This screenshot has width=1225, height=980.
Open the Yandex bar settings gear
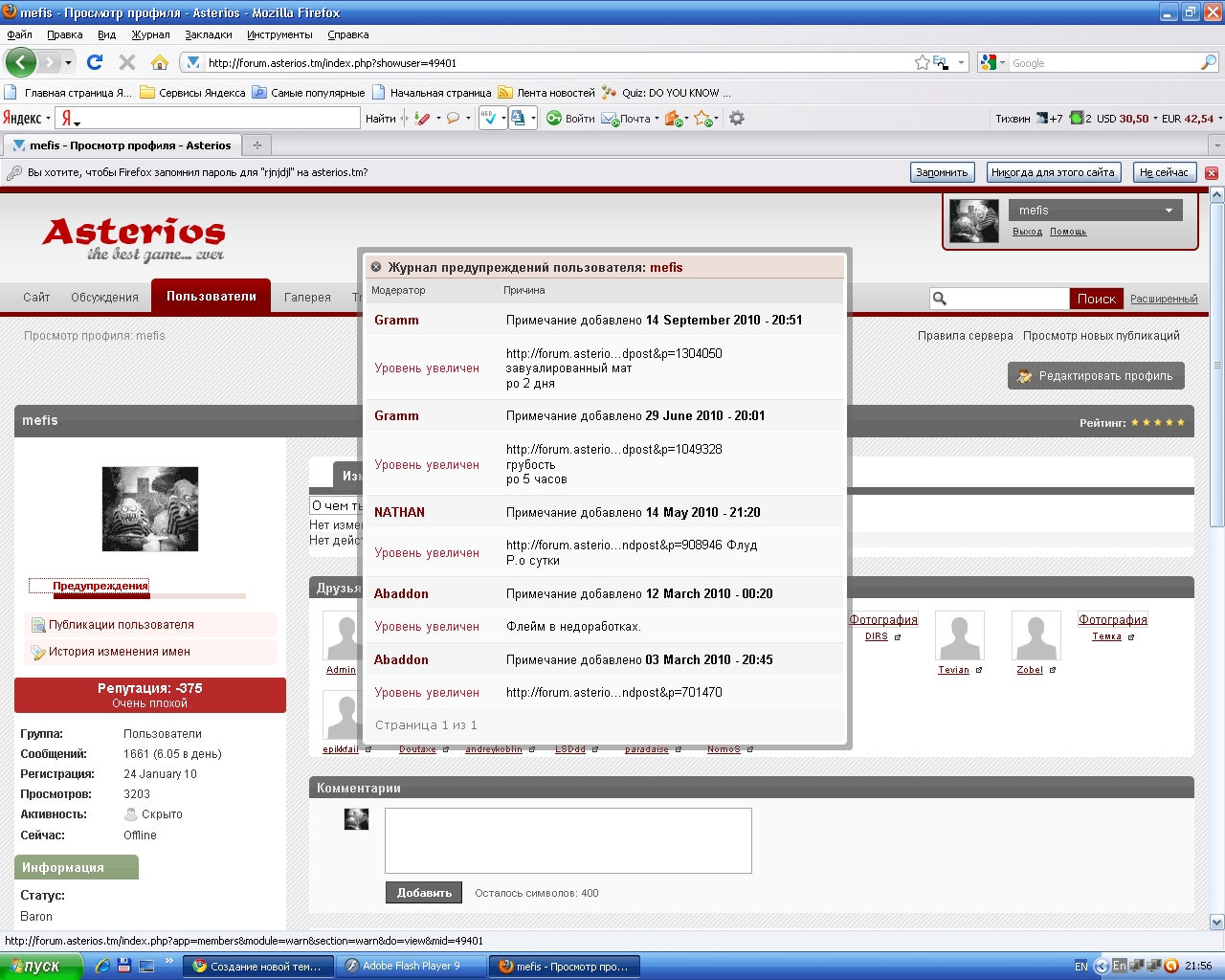click(x=737, y=119)
